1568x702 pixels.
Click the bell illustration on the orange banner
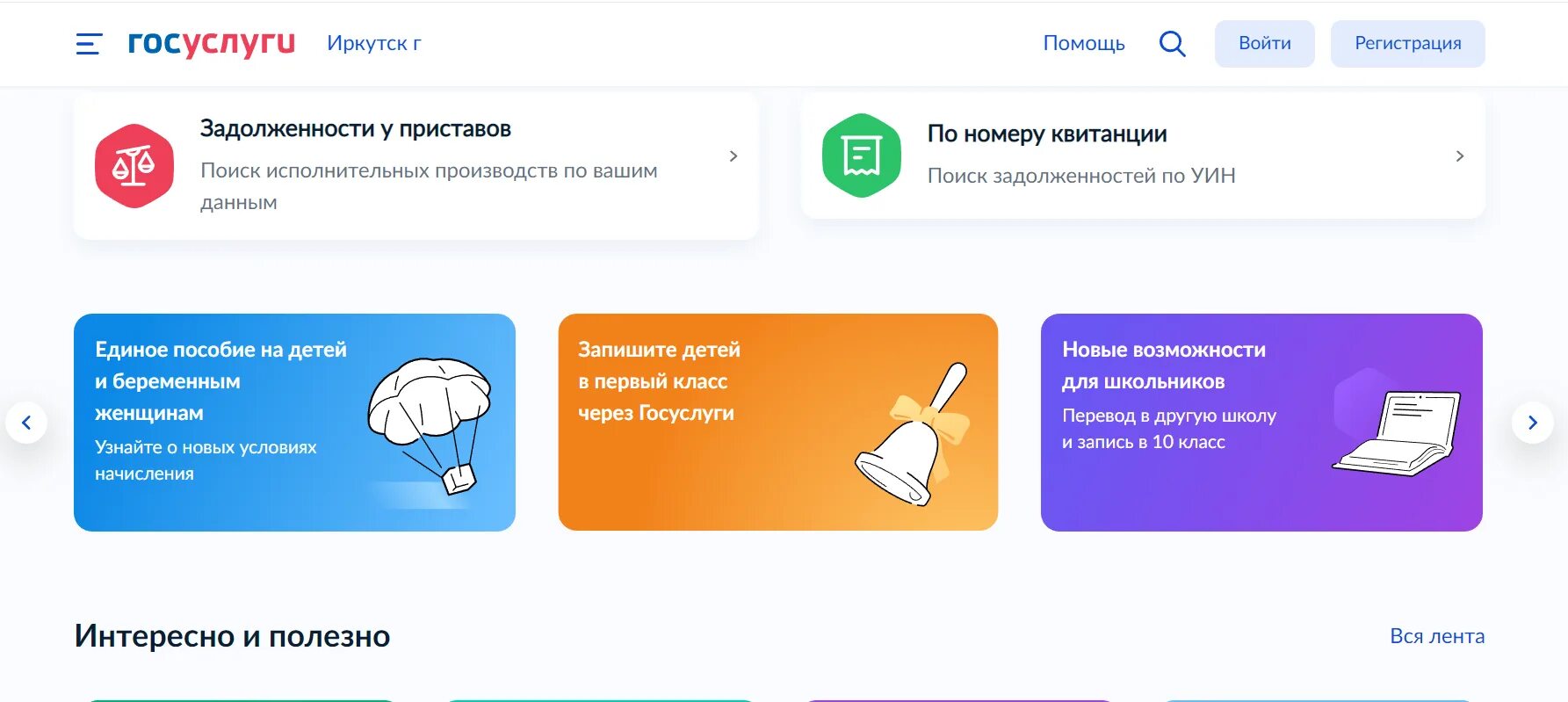[x=913, y=435]
